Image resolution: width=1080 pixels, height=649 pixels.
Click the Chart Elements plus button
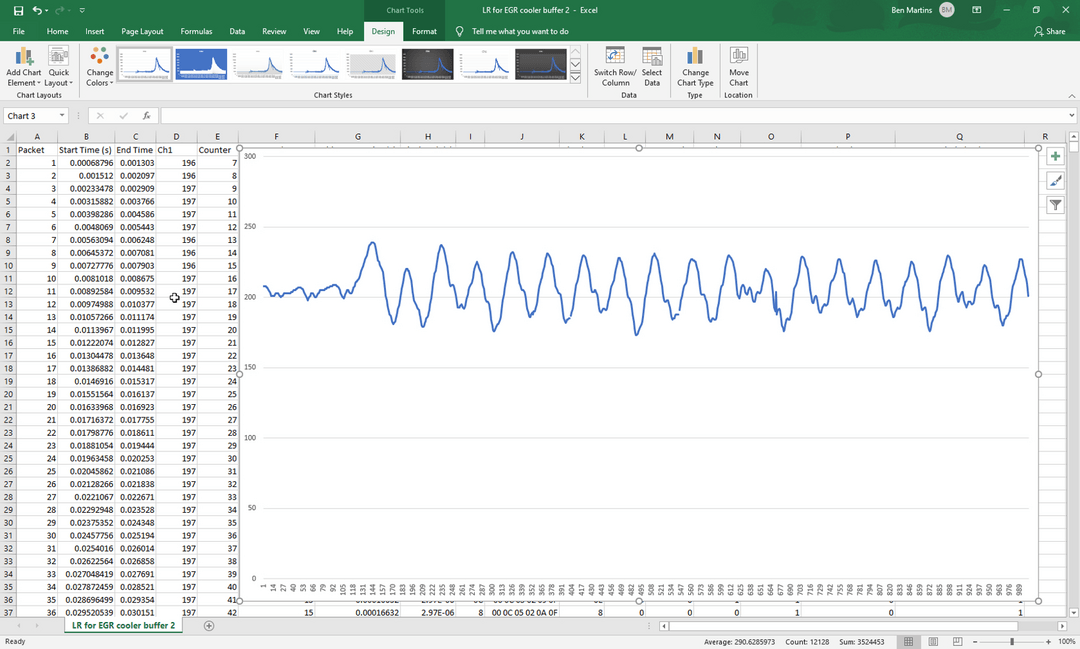coord(1055,156)
